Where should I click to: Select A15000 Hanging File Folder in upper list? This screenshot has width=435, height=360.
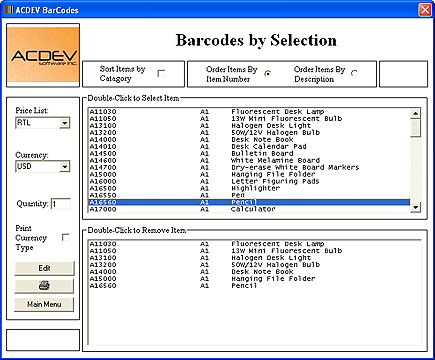pyautogui.click(x=249, y=174)
